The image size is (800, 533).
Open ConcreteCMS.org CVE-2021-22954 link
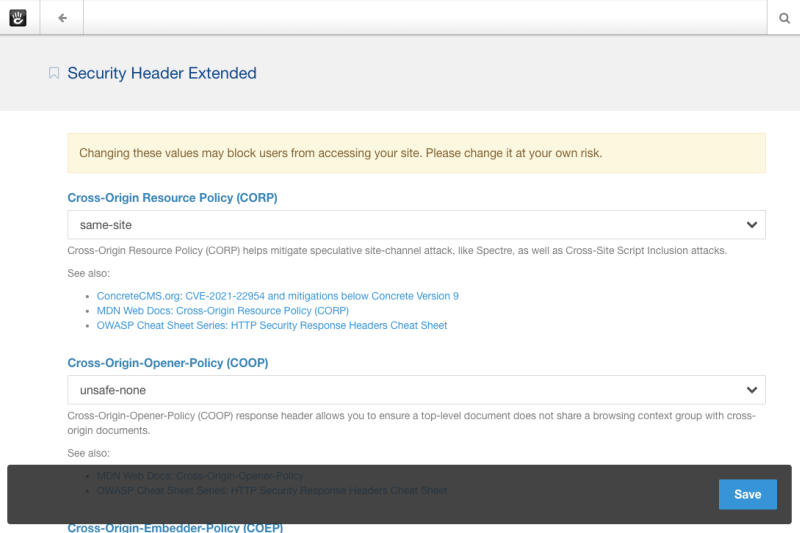(277, 296)
